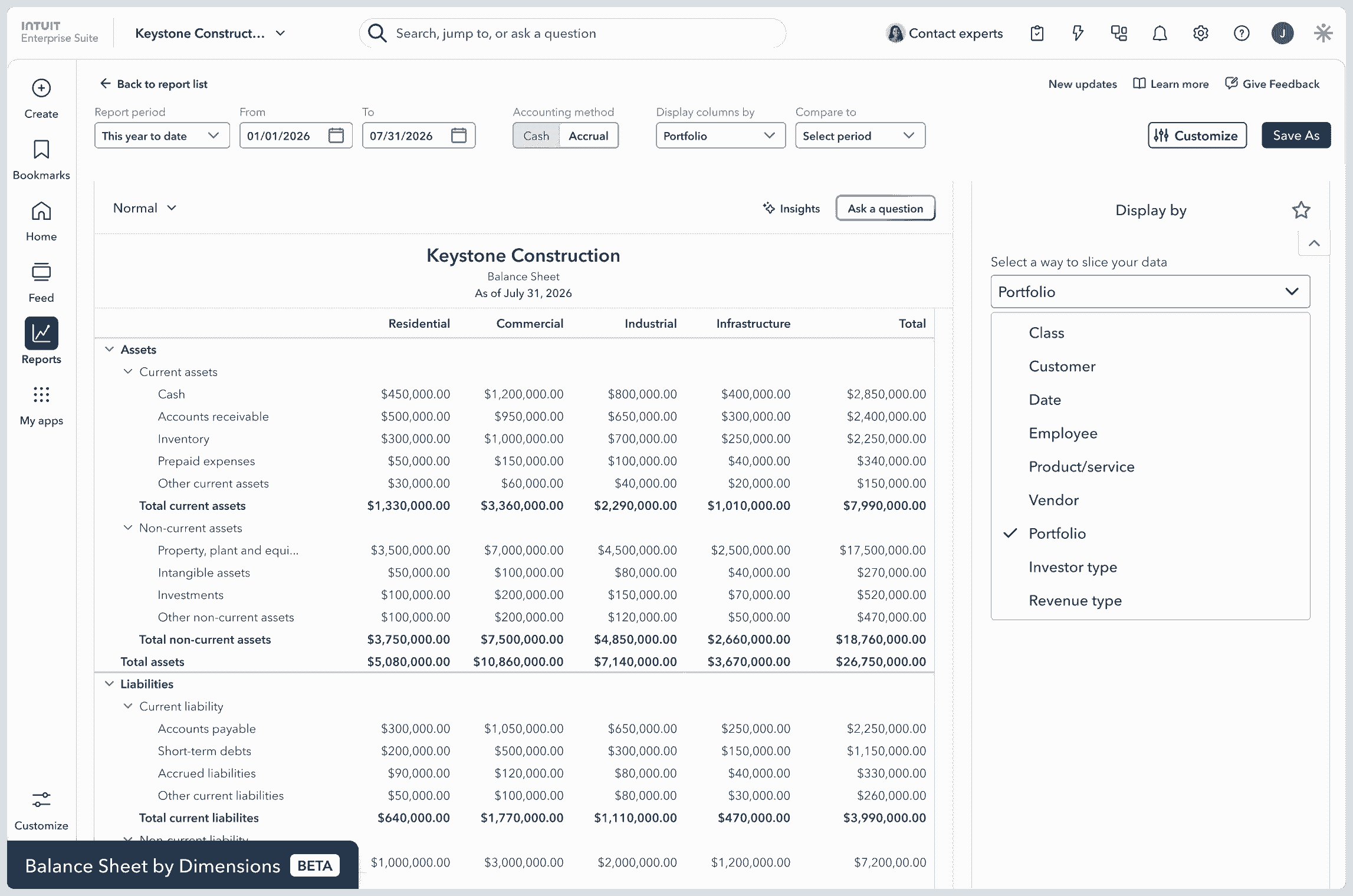Viewport: 1353px width, 896px height.
Task: Choose Investor type from the slice list
Action: 1150,567
